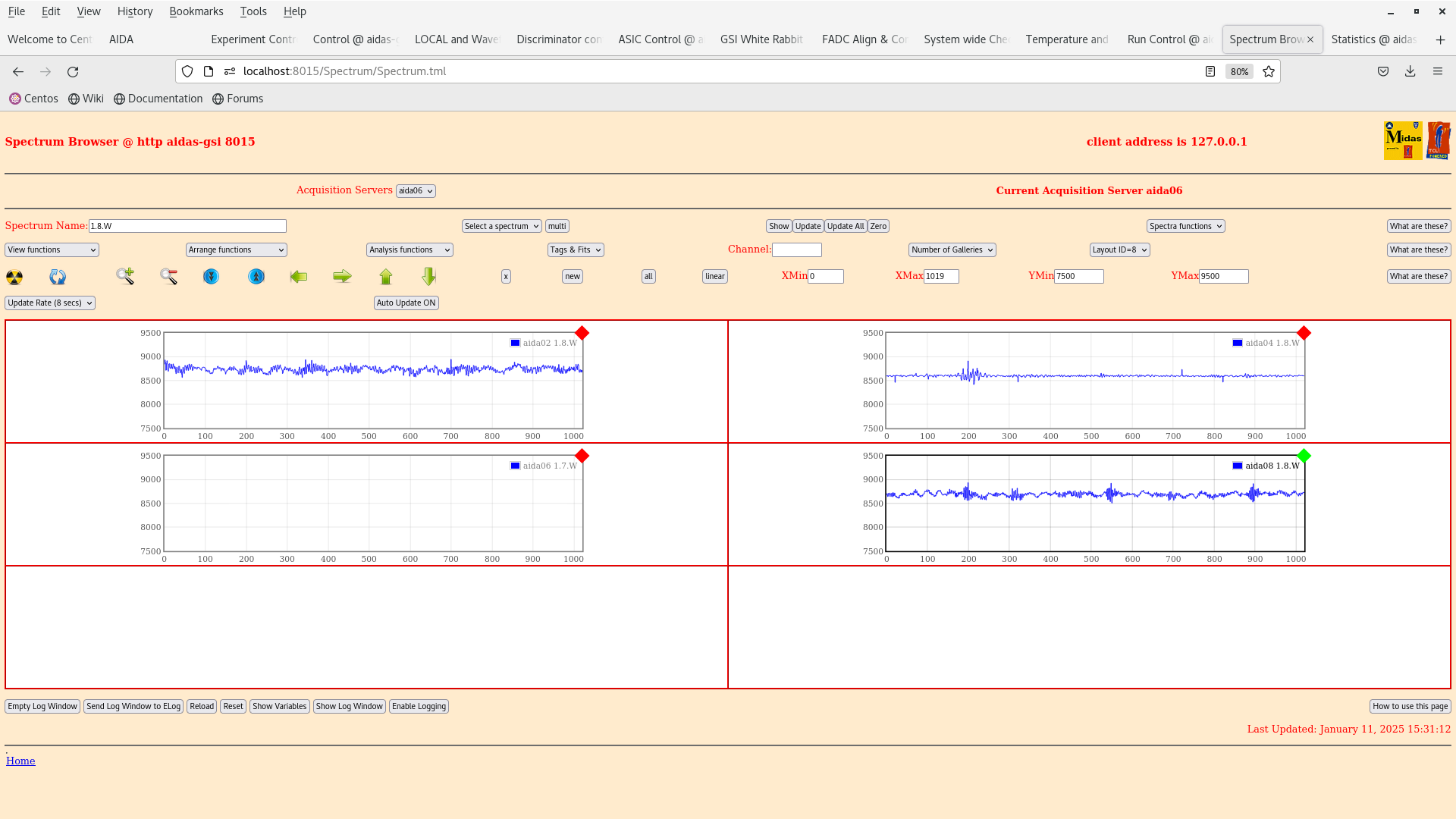This screenshot has width=1456, height=819.
Task: Click the green right arrow icon
Action: [x=342, y=277]
